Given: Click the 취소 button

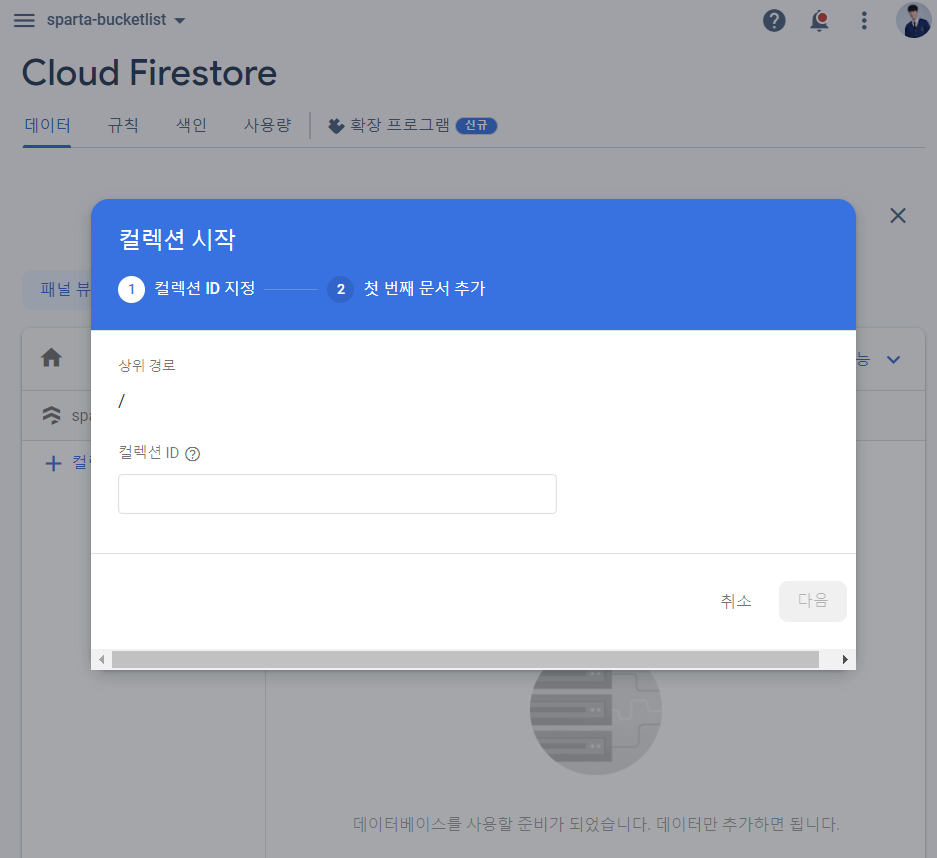Looking at the screenshot, I should pyautogui.click(x=736, y=601).
